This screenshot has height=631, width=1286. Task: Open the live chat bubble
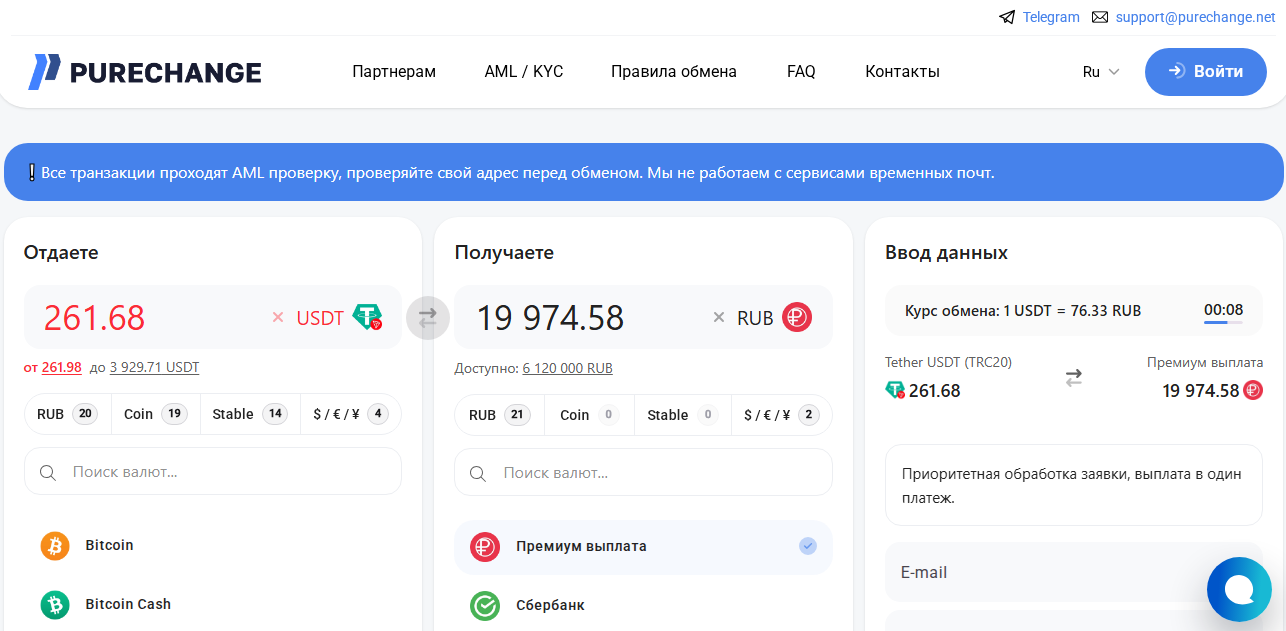coord(1238,590)
